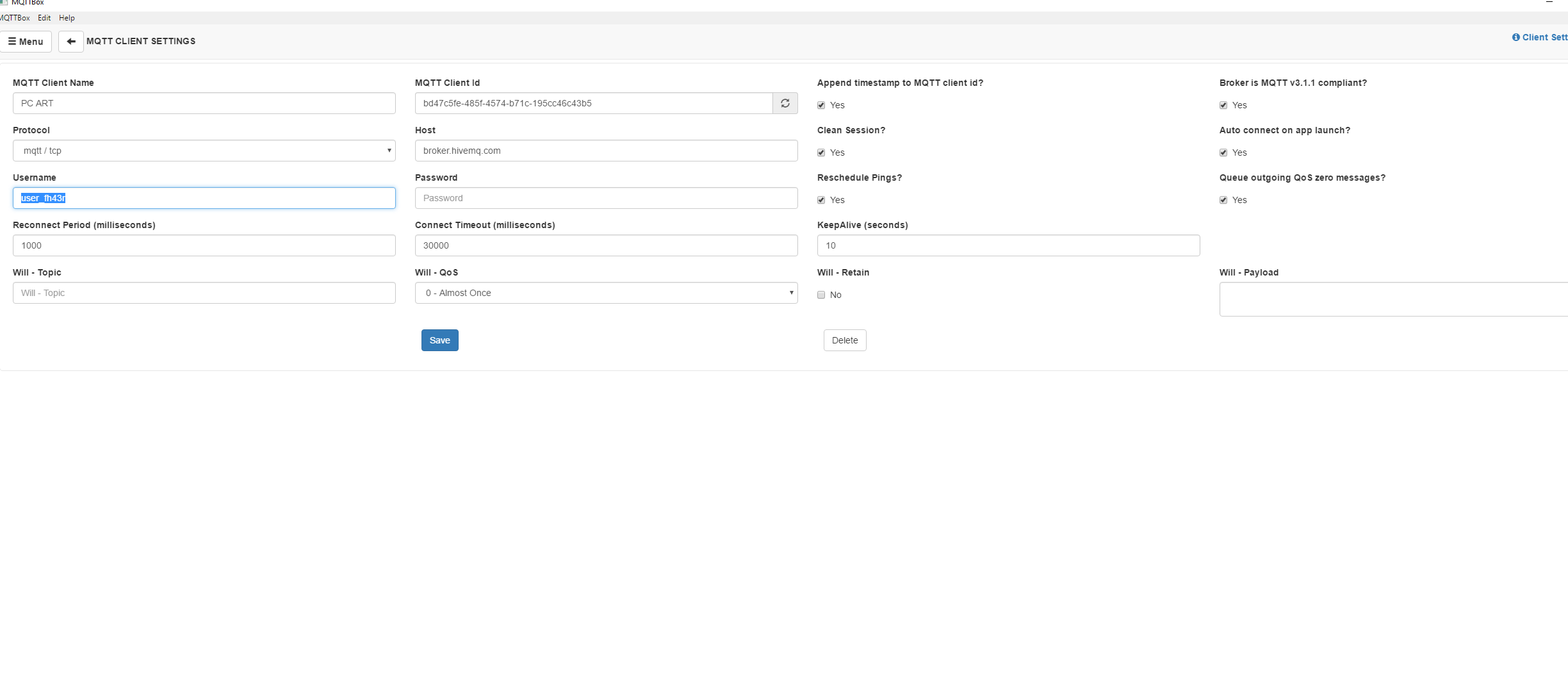Click into the Password field
Image resolution: width=1568 pixels, height=676 pixels.
606,198
